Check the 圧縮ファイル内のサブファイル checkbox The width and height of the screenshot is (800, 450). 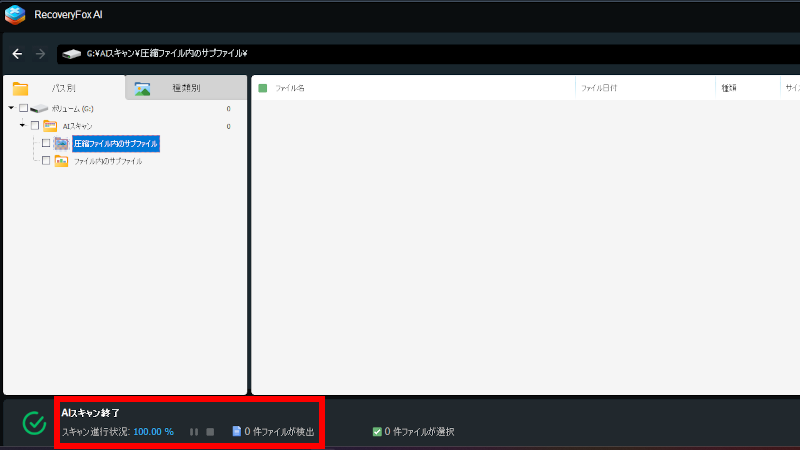coord(46,143)
